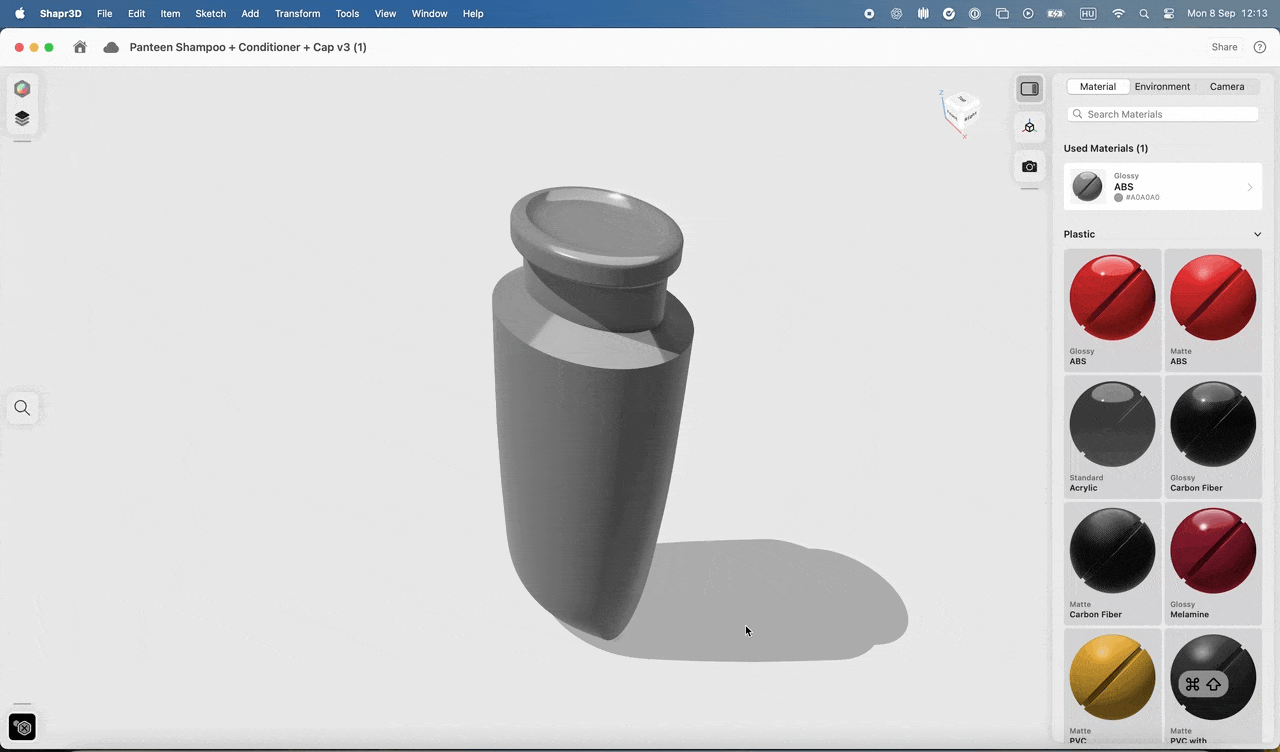Screen dimensions: 1280x752
Task: Click the screen recording stop icon
Action: (869, 13)
